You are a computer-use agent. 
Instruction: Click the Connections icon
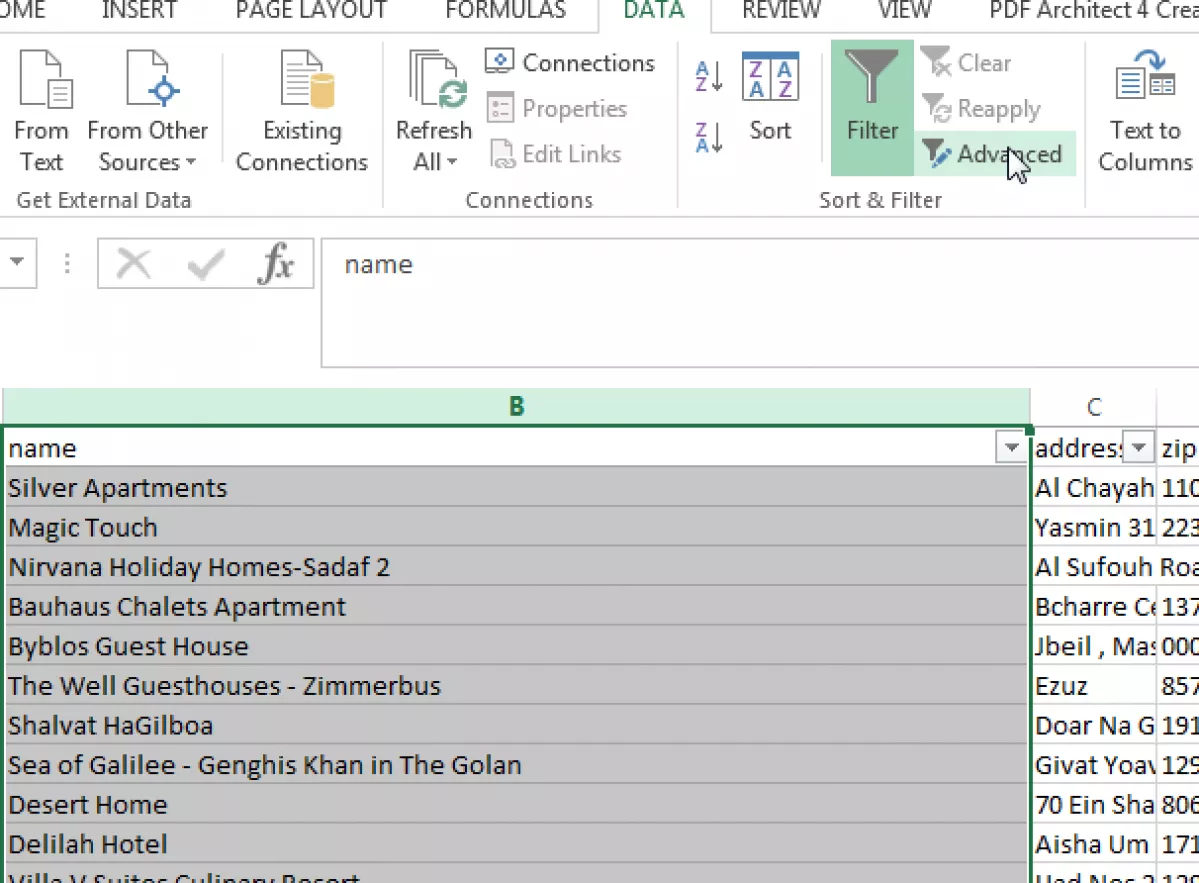(570, 62)
